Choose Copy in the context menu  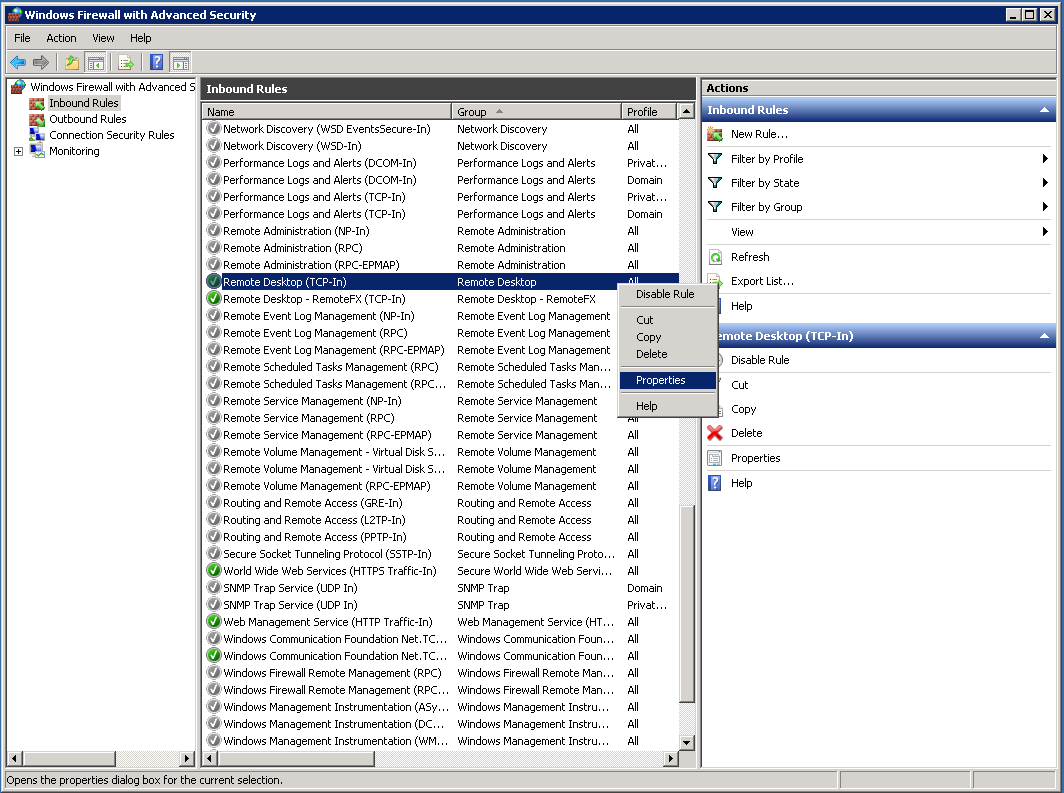668,337
